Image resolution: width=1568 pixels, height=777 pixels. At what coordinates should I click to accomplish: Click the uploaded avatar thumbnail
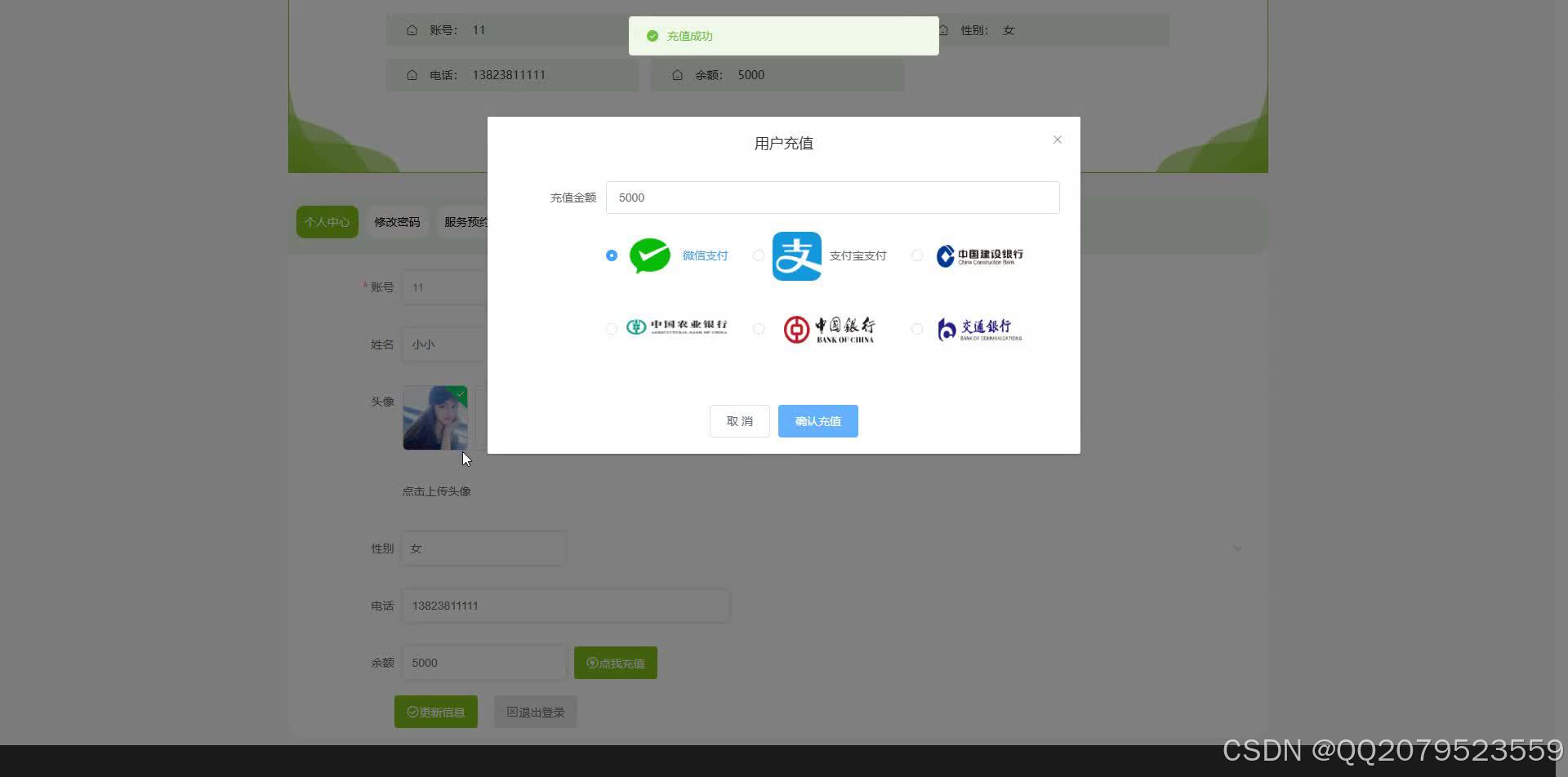click(x=435, y=418)
